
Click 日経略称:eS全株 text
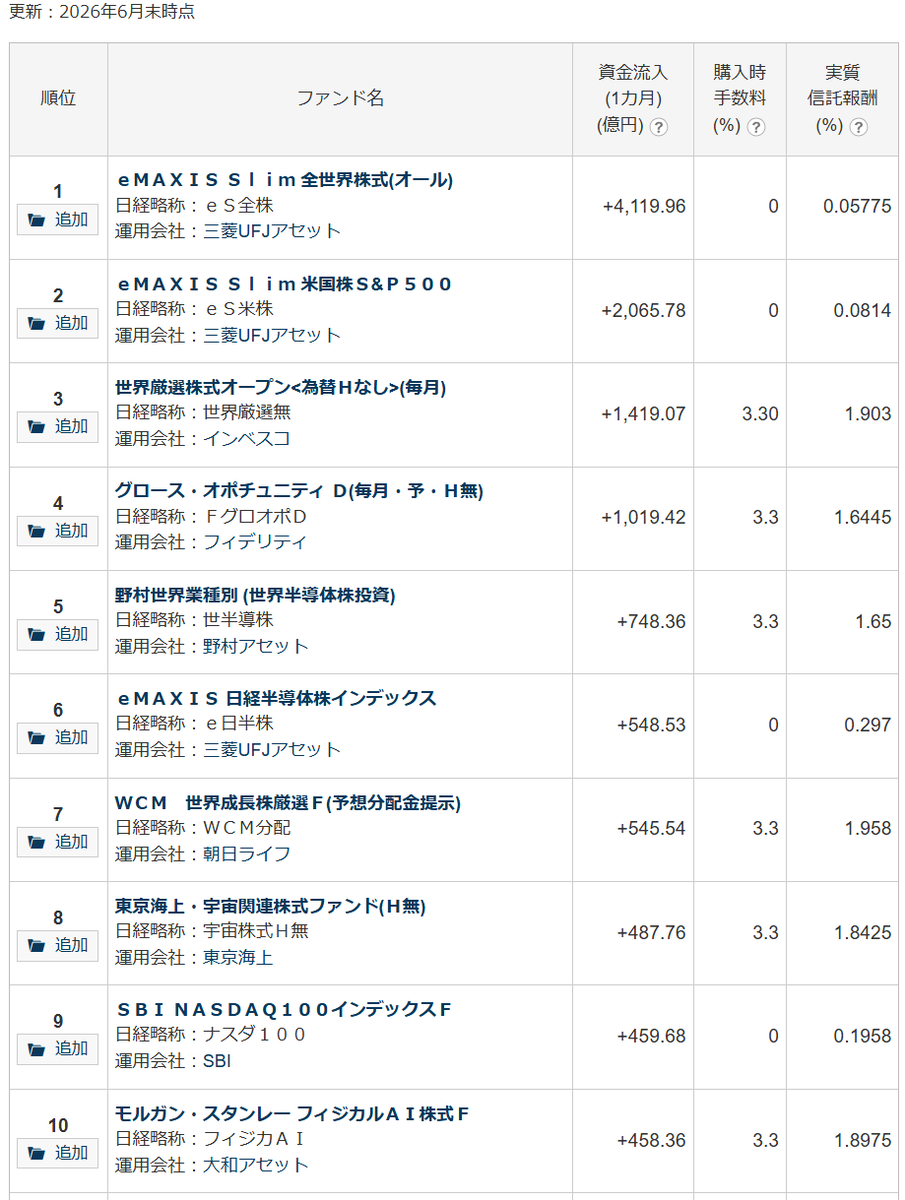pos(195,206)
